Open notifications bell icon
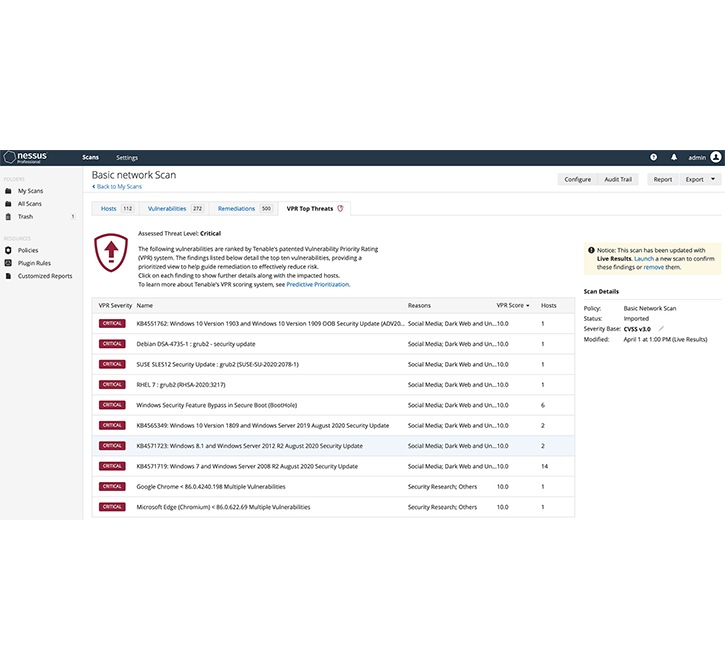 point(674,157)
